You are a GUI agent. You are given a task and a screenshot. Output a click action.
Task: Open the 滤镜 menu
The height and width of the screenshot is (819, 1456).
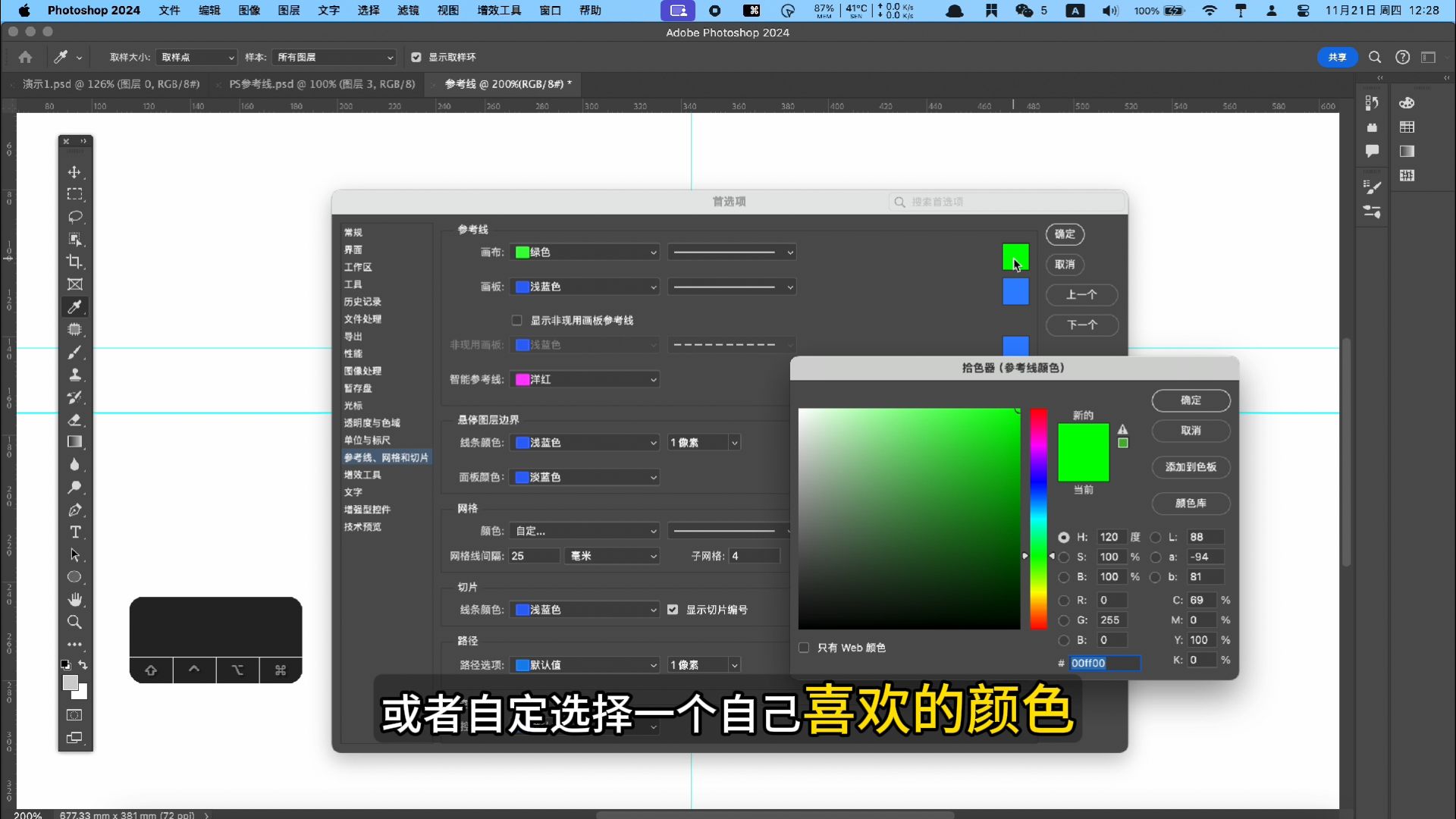408,11
